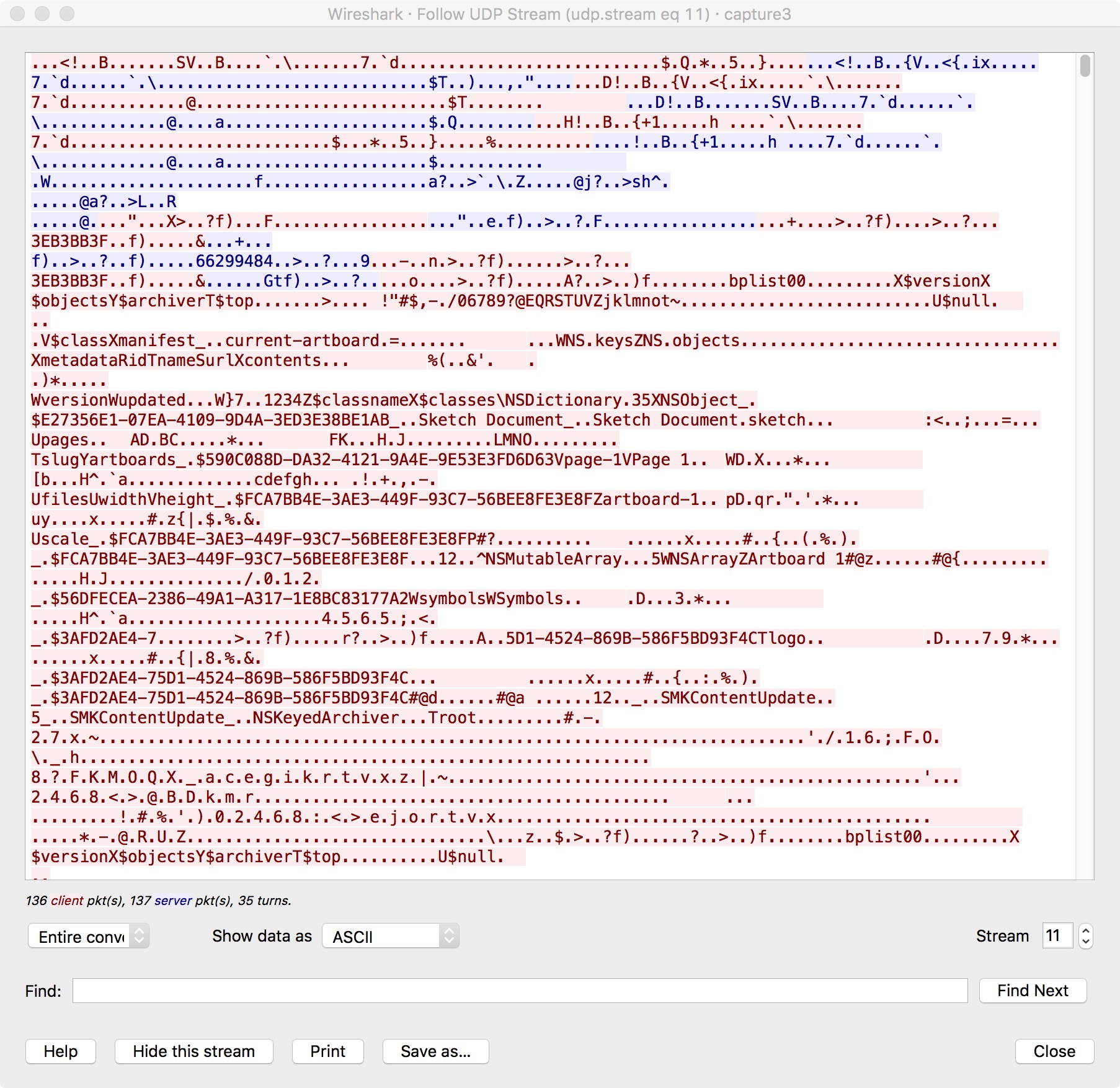This screenshot has height=1088, width=1120.
Task: Click the Find Next button
Action: click(x=1032, y=991)
